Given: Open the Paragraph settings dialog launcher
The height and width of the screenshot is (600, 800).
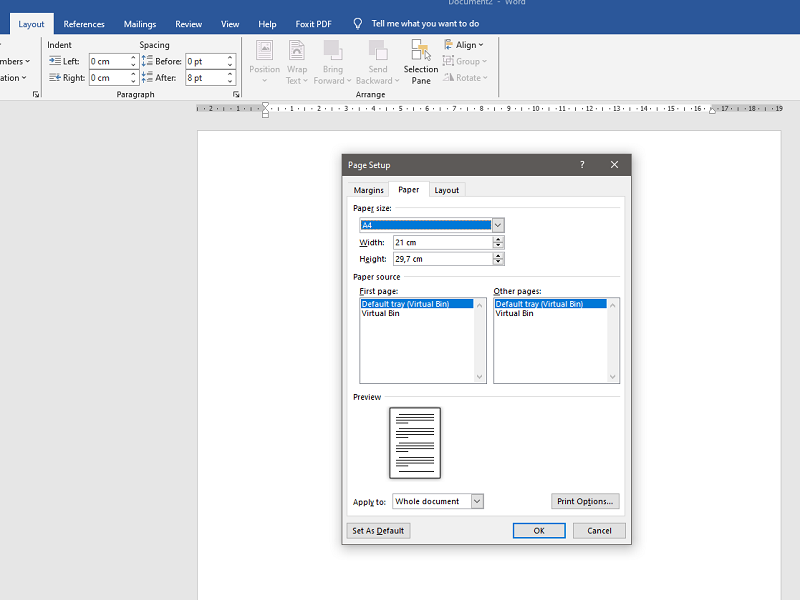Looking at the screenshot, I should [x=236, y=94].
